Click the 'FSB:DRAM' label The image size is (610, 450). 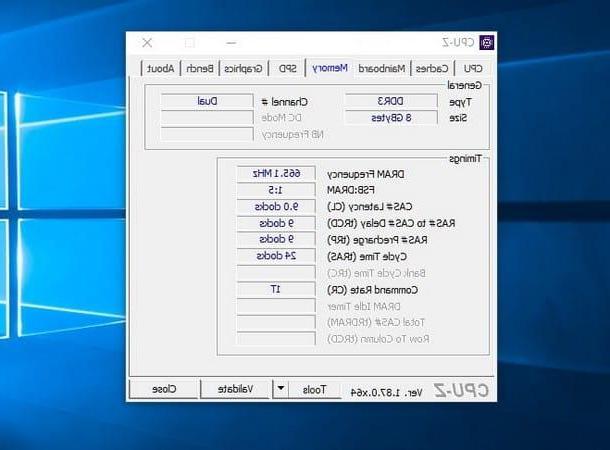coord(351,190)
